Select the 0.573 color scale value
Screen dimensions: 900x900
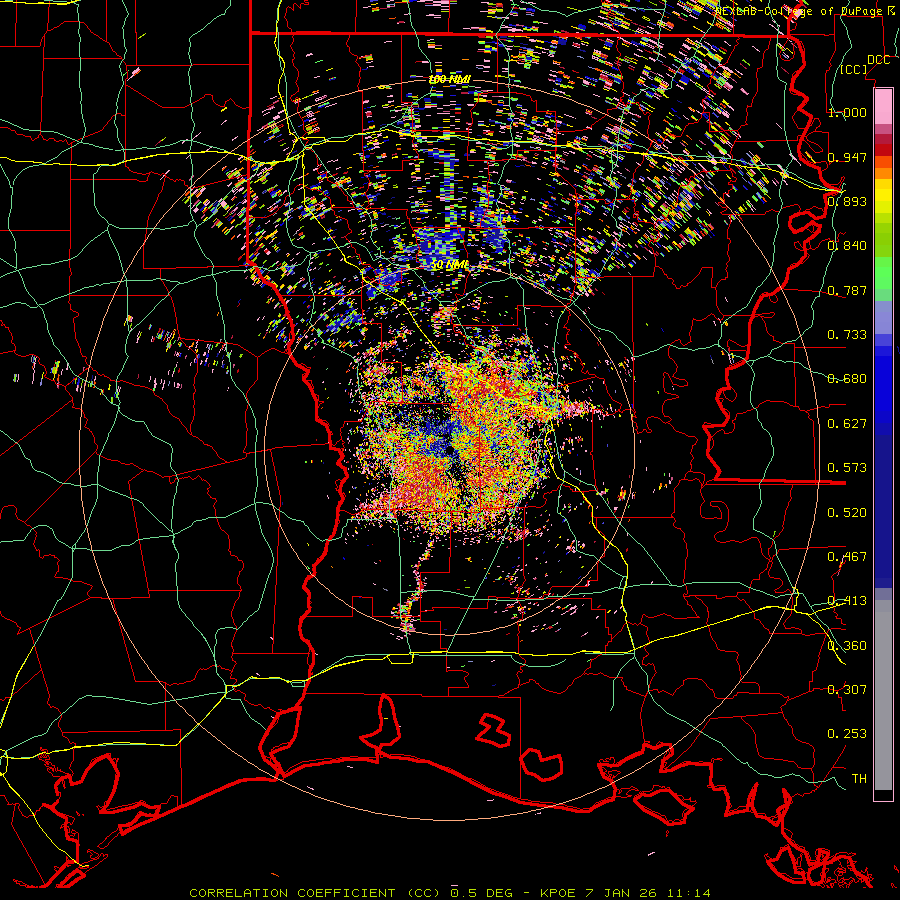coord(847,468)
